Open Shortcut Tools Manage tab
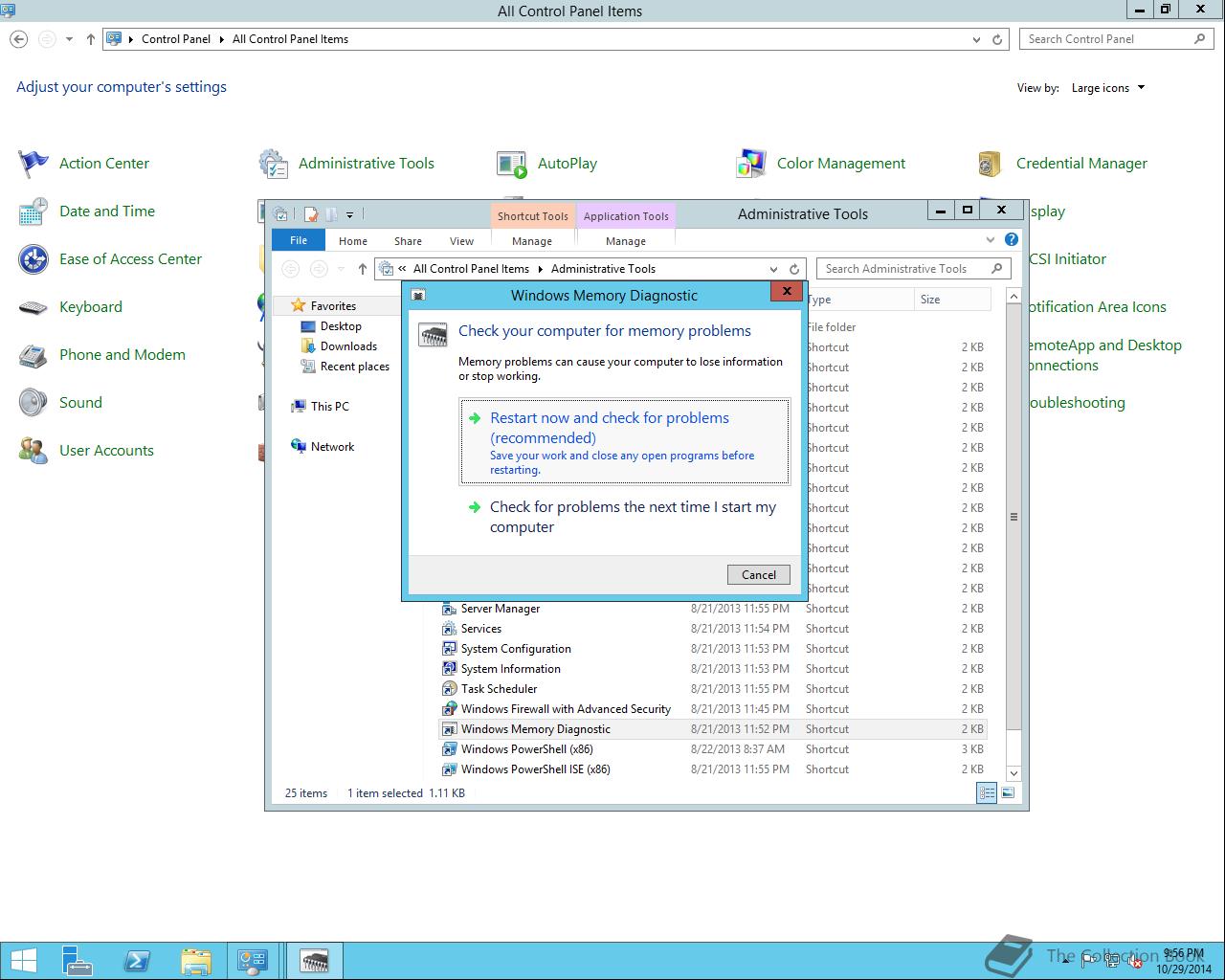1225x980 pixels. [532, 241]
